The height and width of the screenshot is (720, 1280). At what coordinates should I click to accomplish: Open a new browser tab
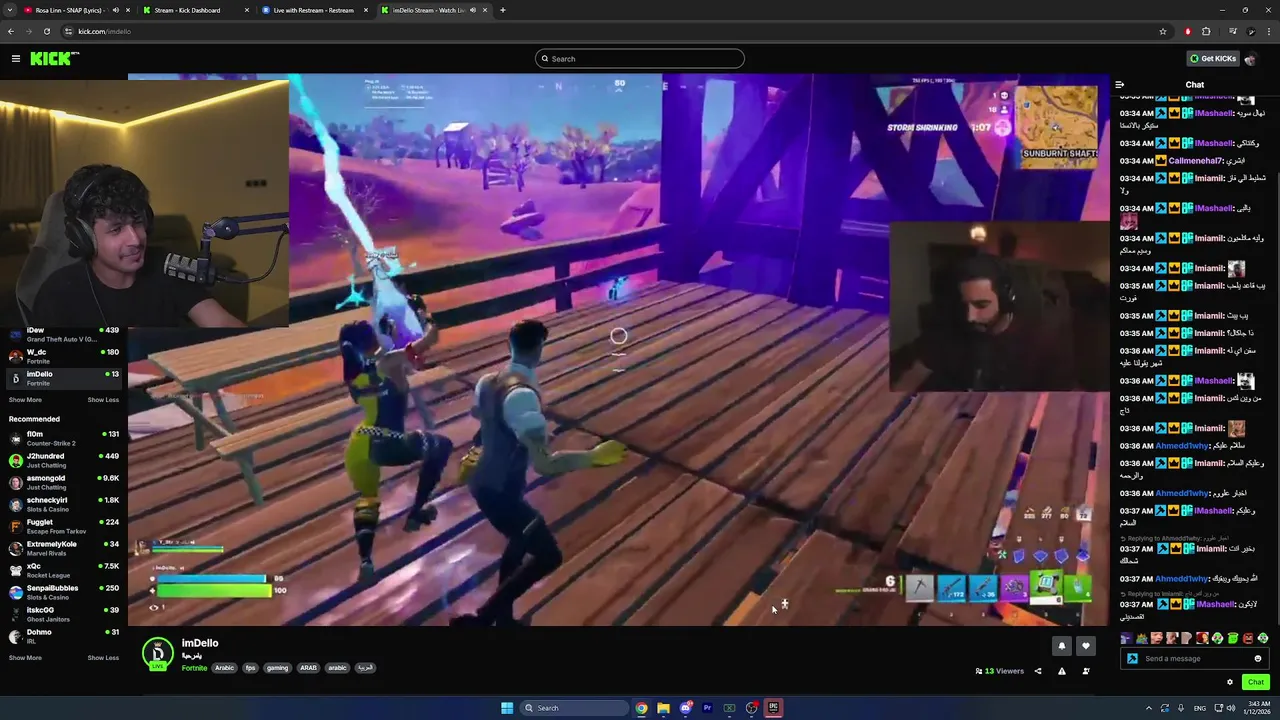point(503,10)
